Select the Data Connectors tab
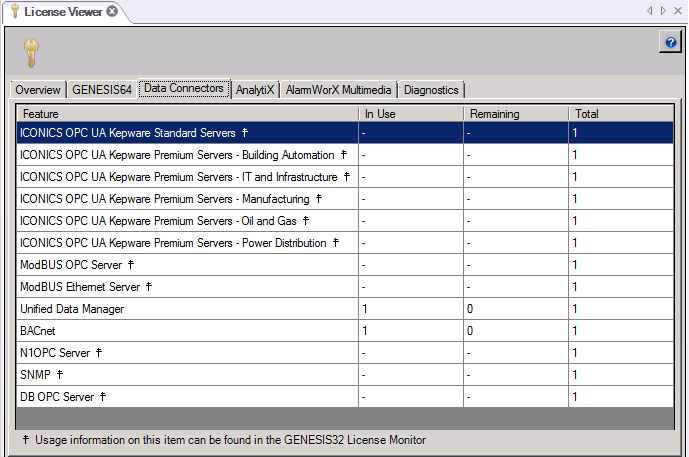This screenshot has height=457, width=689. (x=184, y=88)
